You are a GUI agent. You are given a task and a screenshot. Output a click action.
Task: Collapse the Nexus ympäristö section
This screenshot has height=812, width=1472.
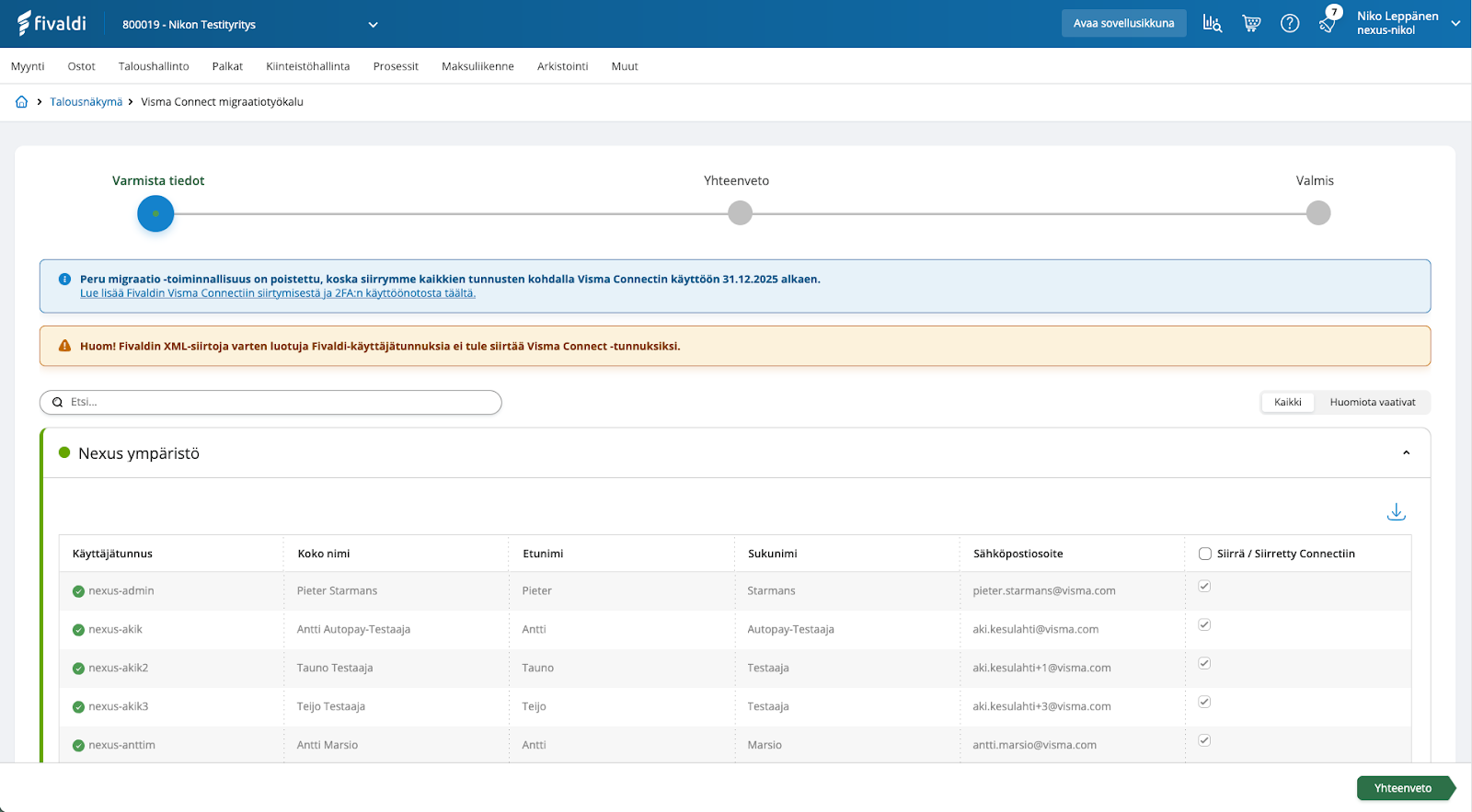pyautogui.click(x=1406, y=452)
